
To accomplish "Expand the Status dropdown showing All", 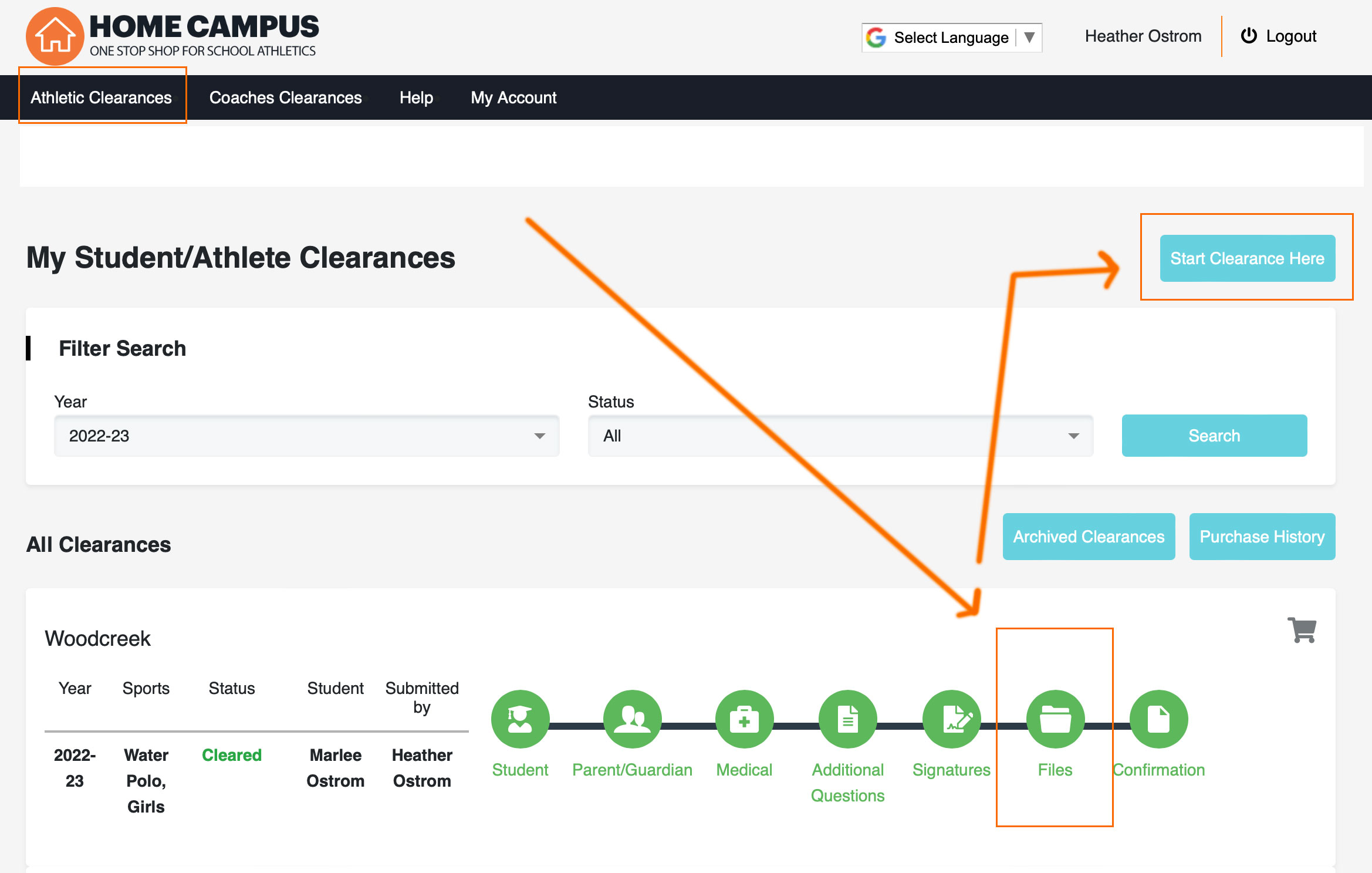I will pyautogui.click(x=840, y=436).
